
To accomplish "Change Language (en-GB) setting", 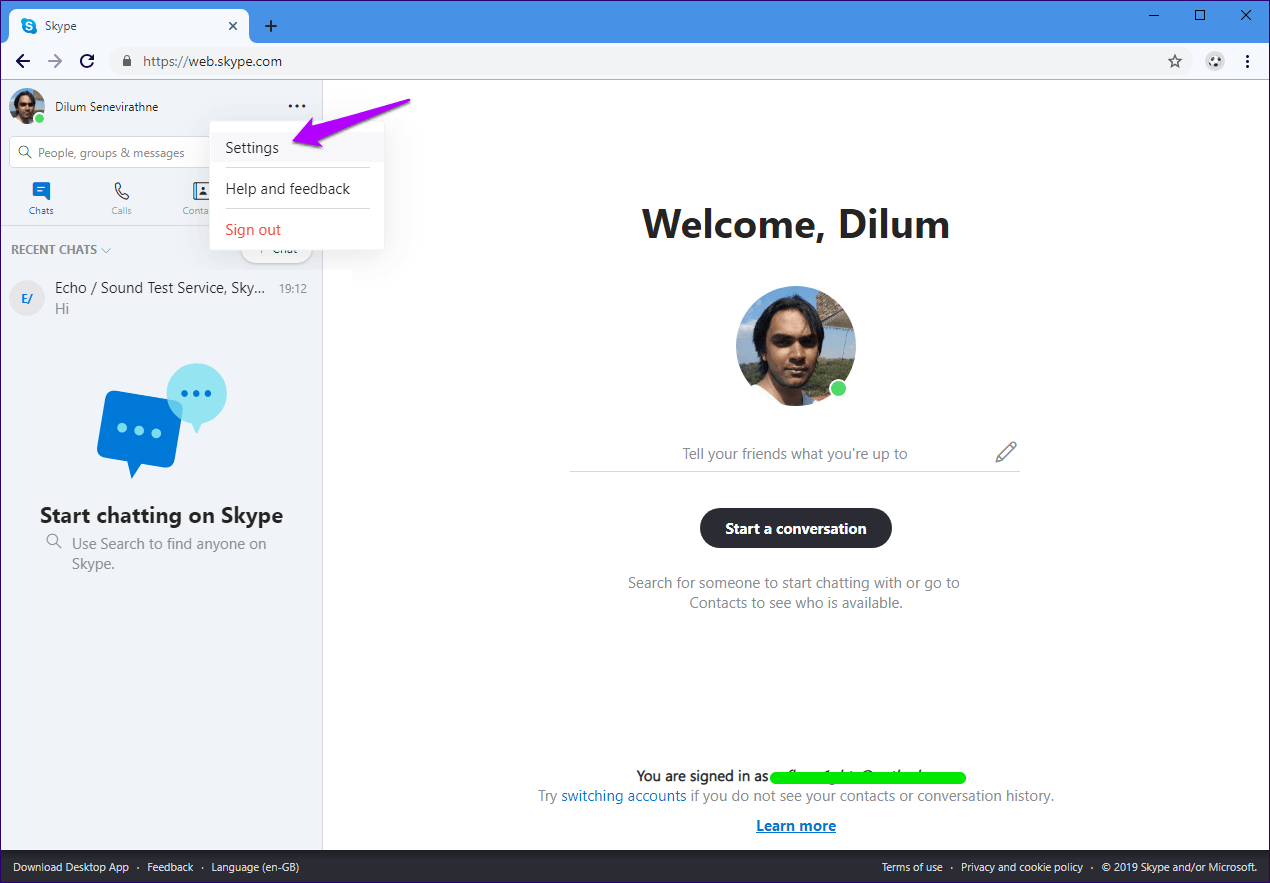I will 255,867.
